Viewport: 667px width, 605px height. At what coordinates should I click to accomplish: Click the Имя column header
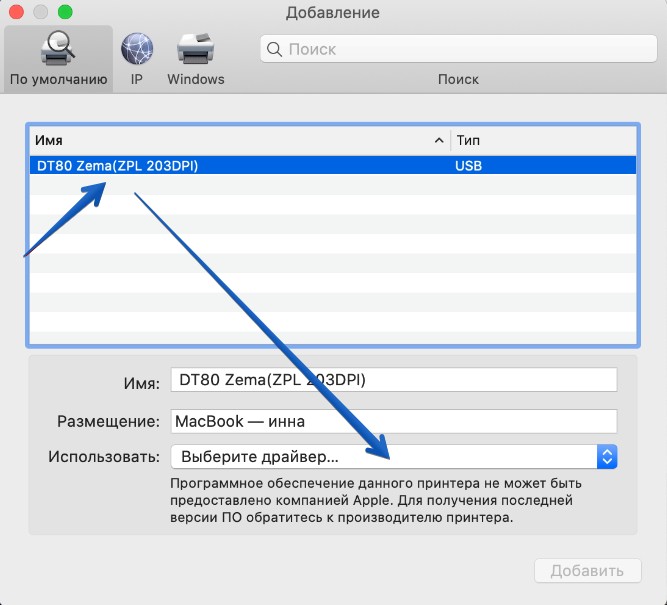pyautogui.click(x=230, y=141)
